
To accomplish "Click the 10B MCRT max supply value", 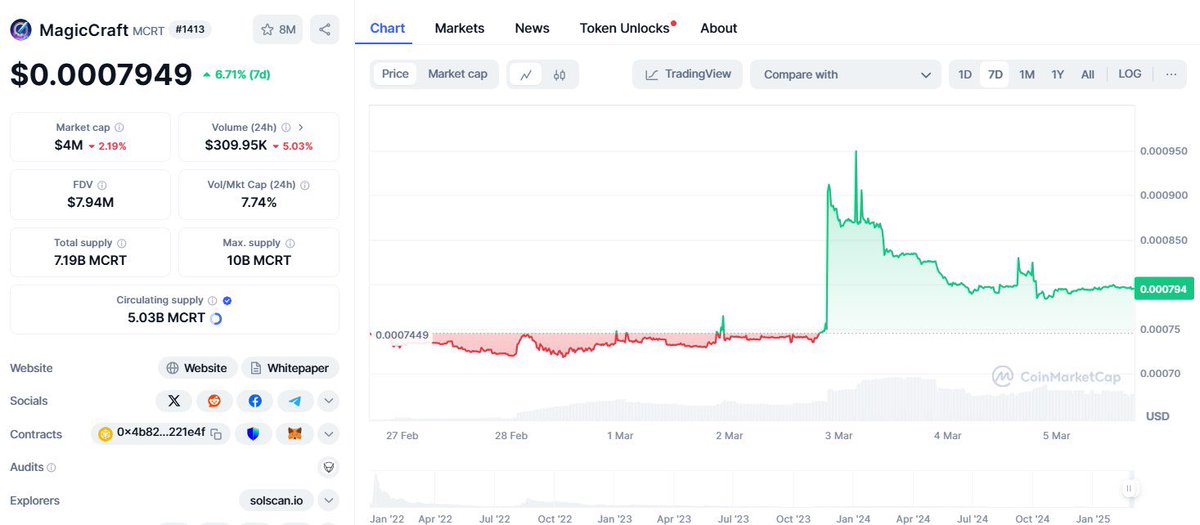I will (259, 260).
